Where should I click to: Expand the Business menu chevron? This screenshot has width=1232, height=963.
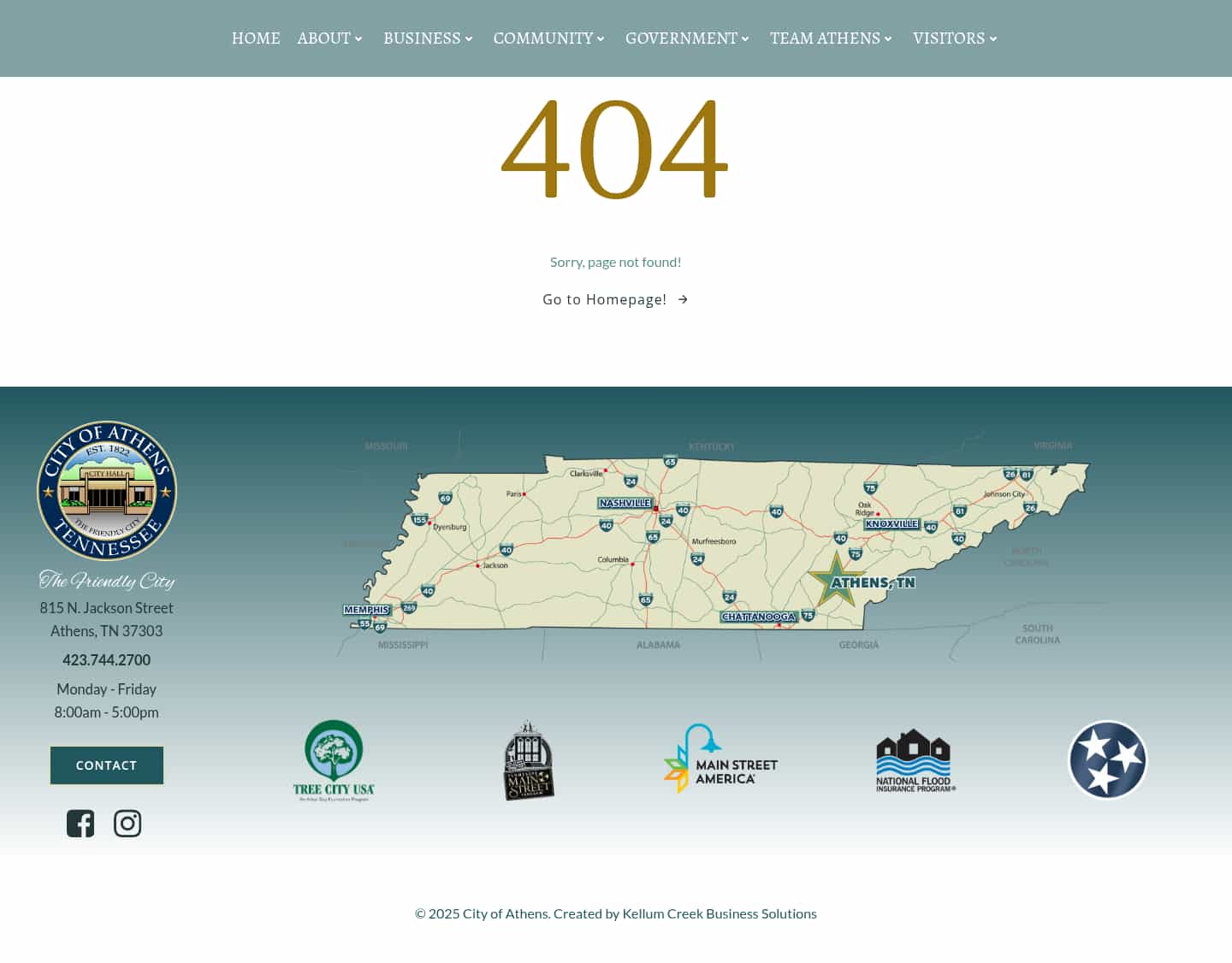pyautogui.click(x=469, y=38)
